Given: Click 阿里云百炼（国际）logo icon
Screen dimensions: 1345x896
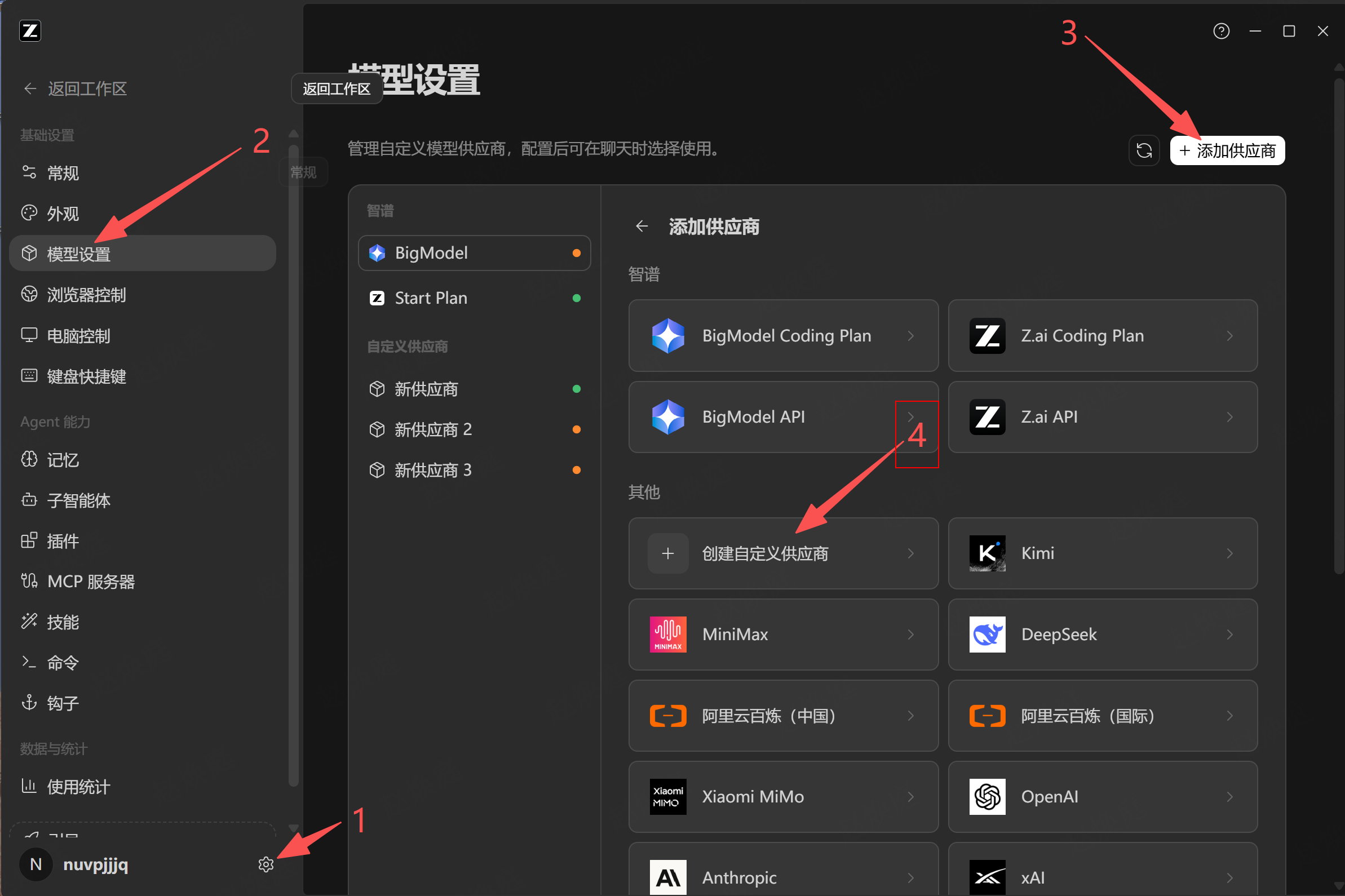Looking at the screenshot, I should (987, 716).
